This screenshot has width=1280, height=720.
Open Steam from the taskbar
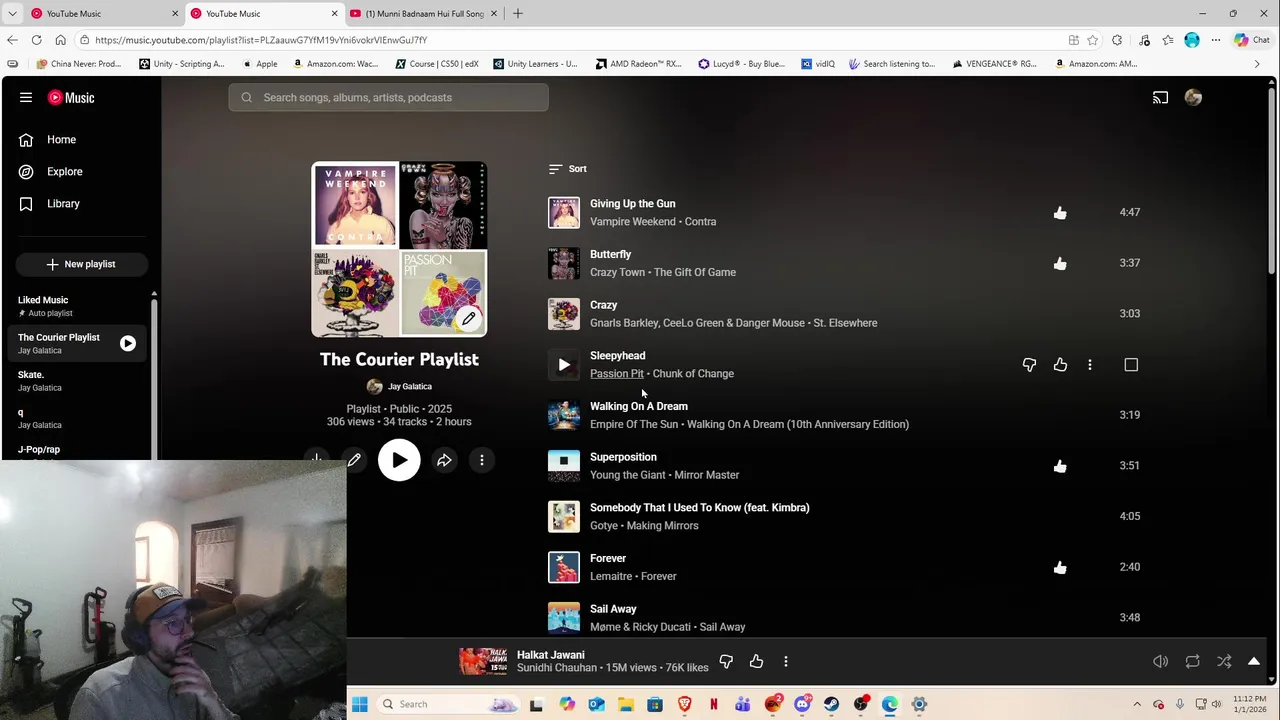[831, 704]
